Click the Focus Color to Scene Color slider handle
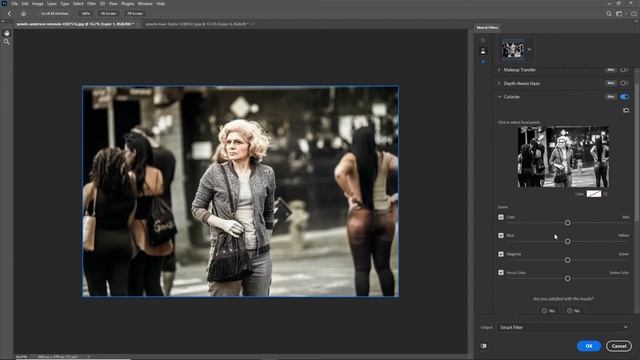Image resolution: width=640 pixels, height=360 pixels. point(567,278)
